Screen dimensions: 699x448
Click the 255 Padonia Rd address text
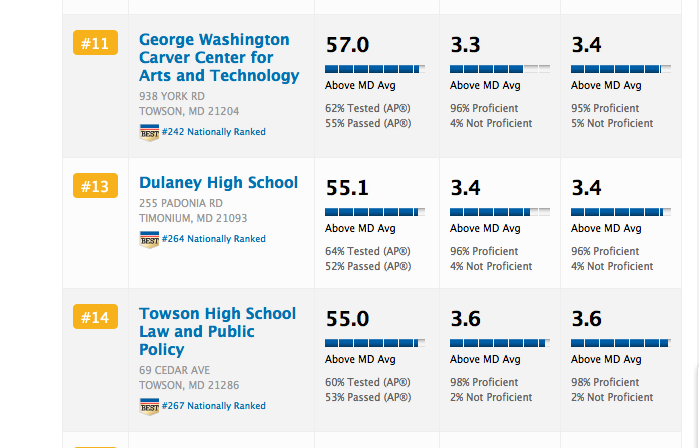pos(181,203)
